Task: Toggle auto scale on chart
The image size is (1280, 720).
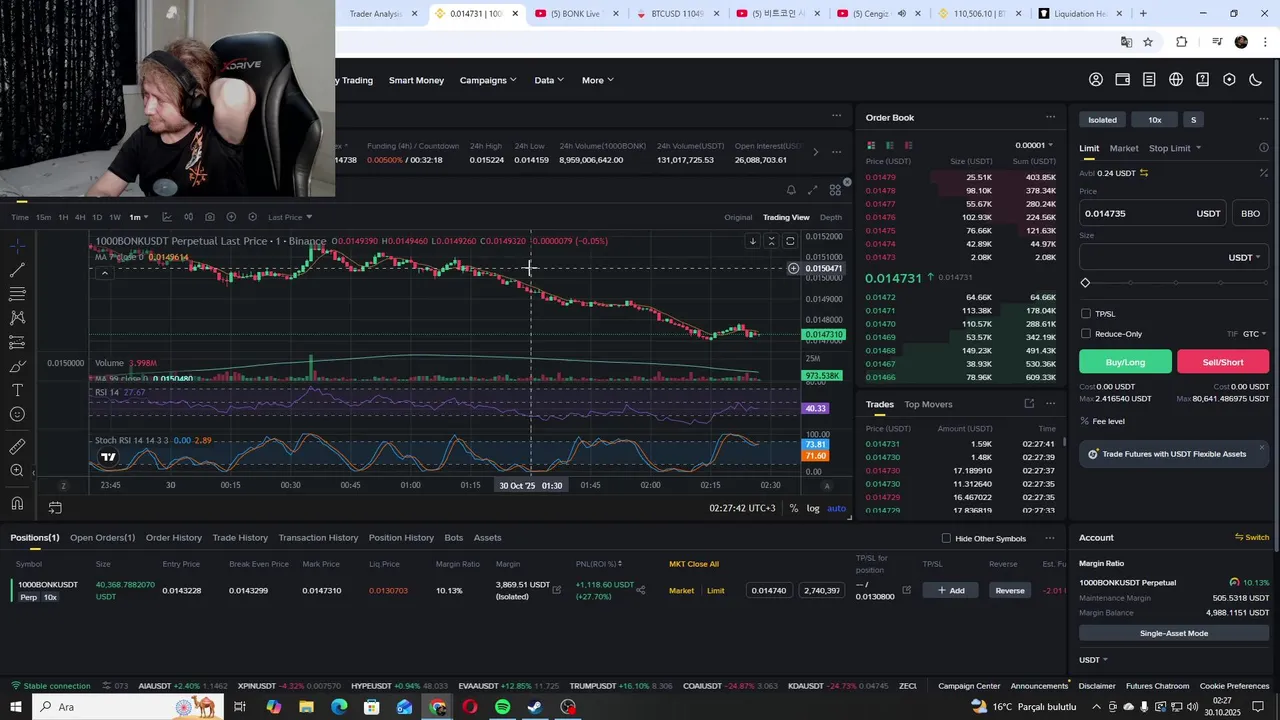Action: coord(837,508)
